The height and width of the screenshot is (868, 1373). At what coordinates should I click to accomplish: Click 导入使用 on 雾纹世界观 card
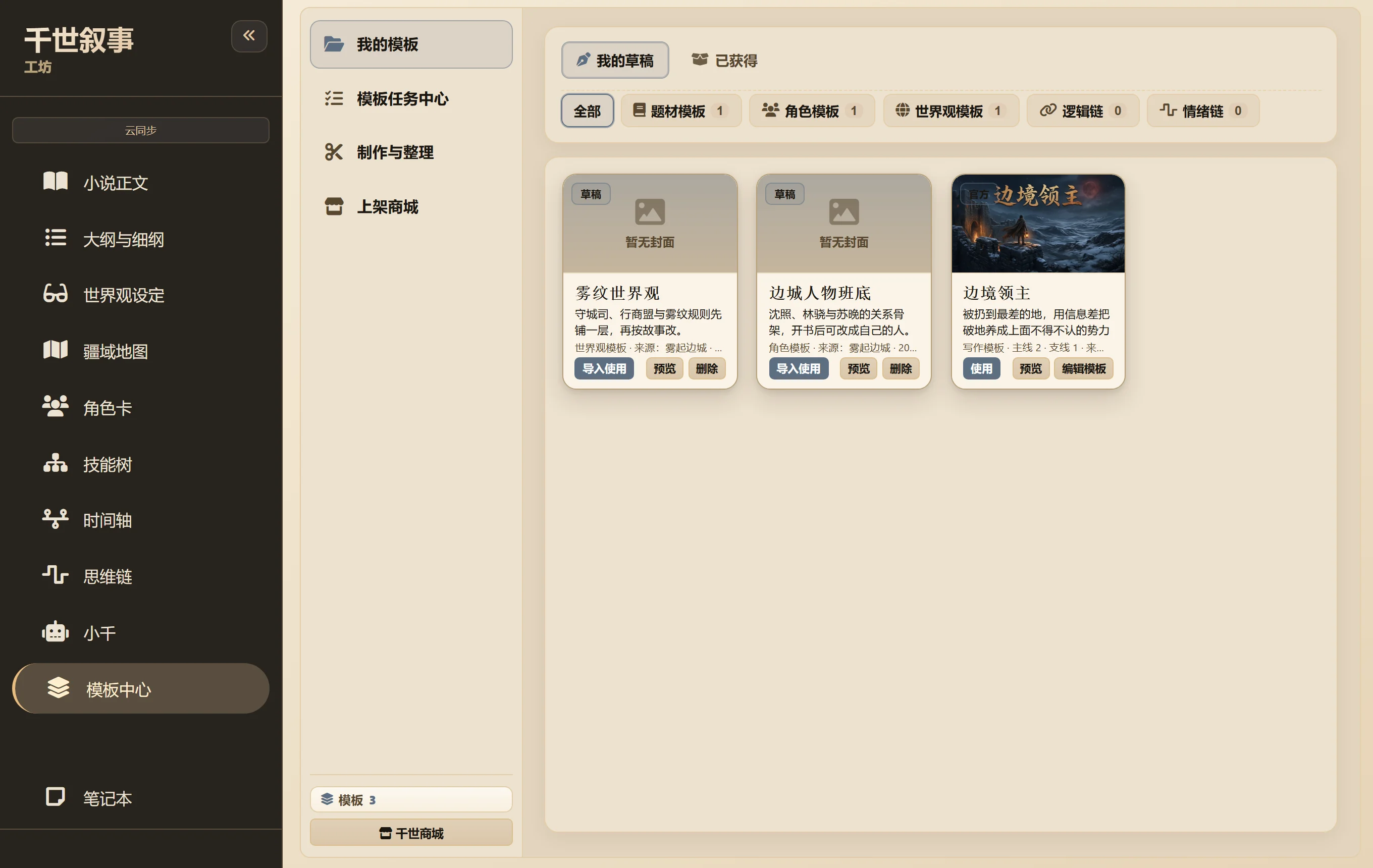[x=604, y=368]
